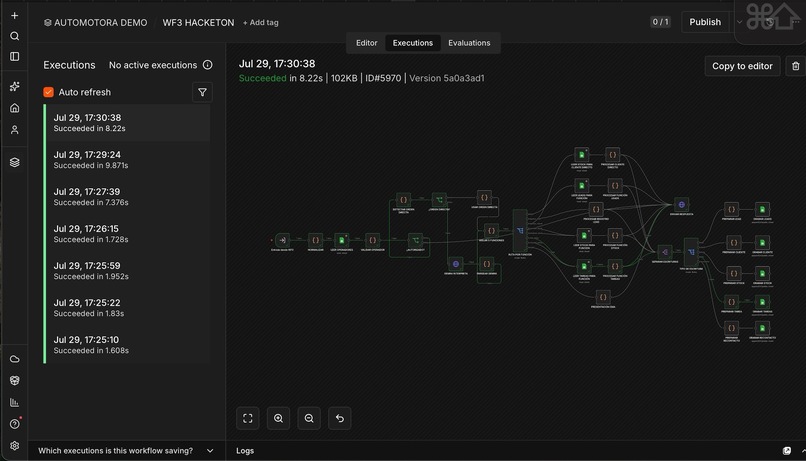
Task: Expand 'Which executions is this workflow saving?'
Action: 126,451
